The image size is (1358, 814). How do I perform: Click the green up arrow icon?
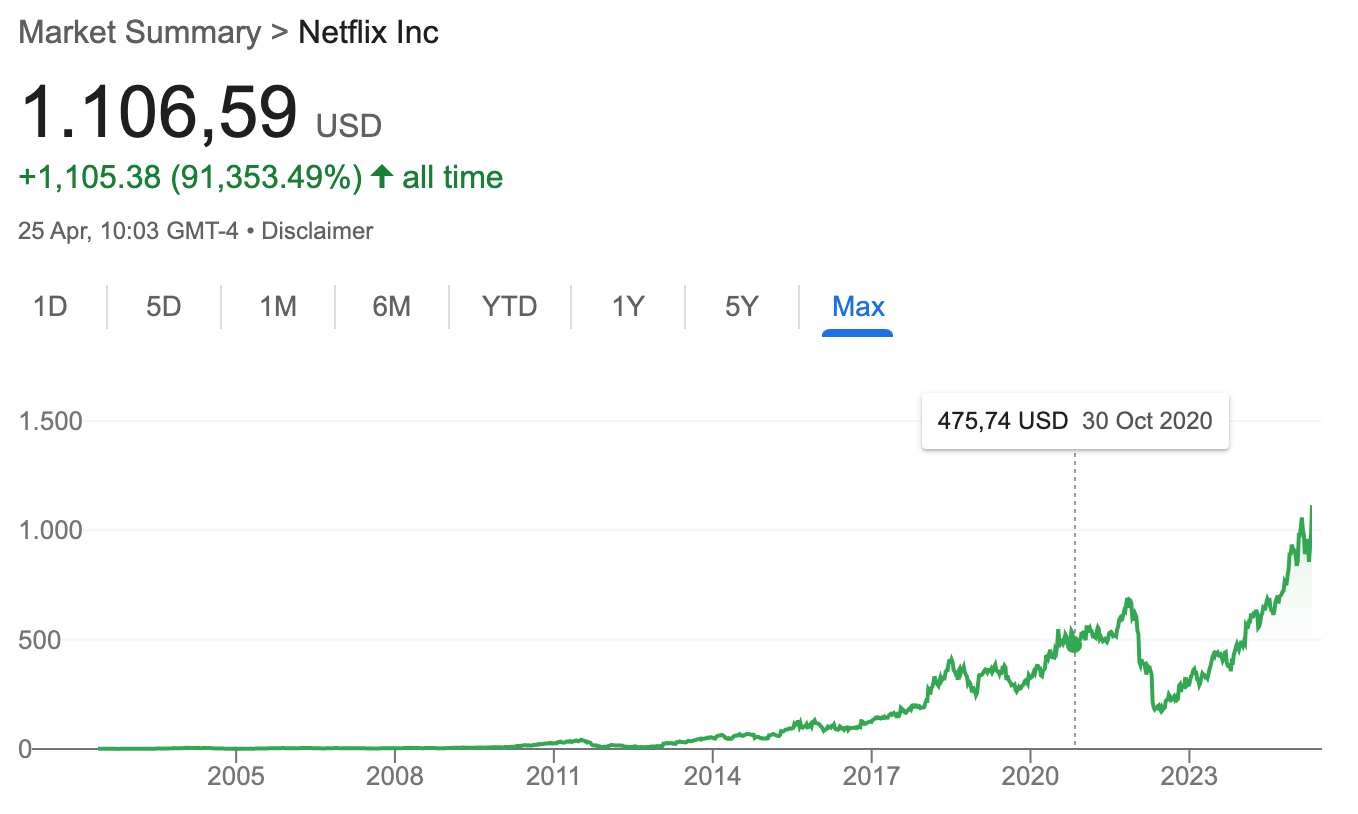(x=381, y=177)
